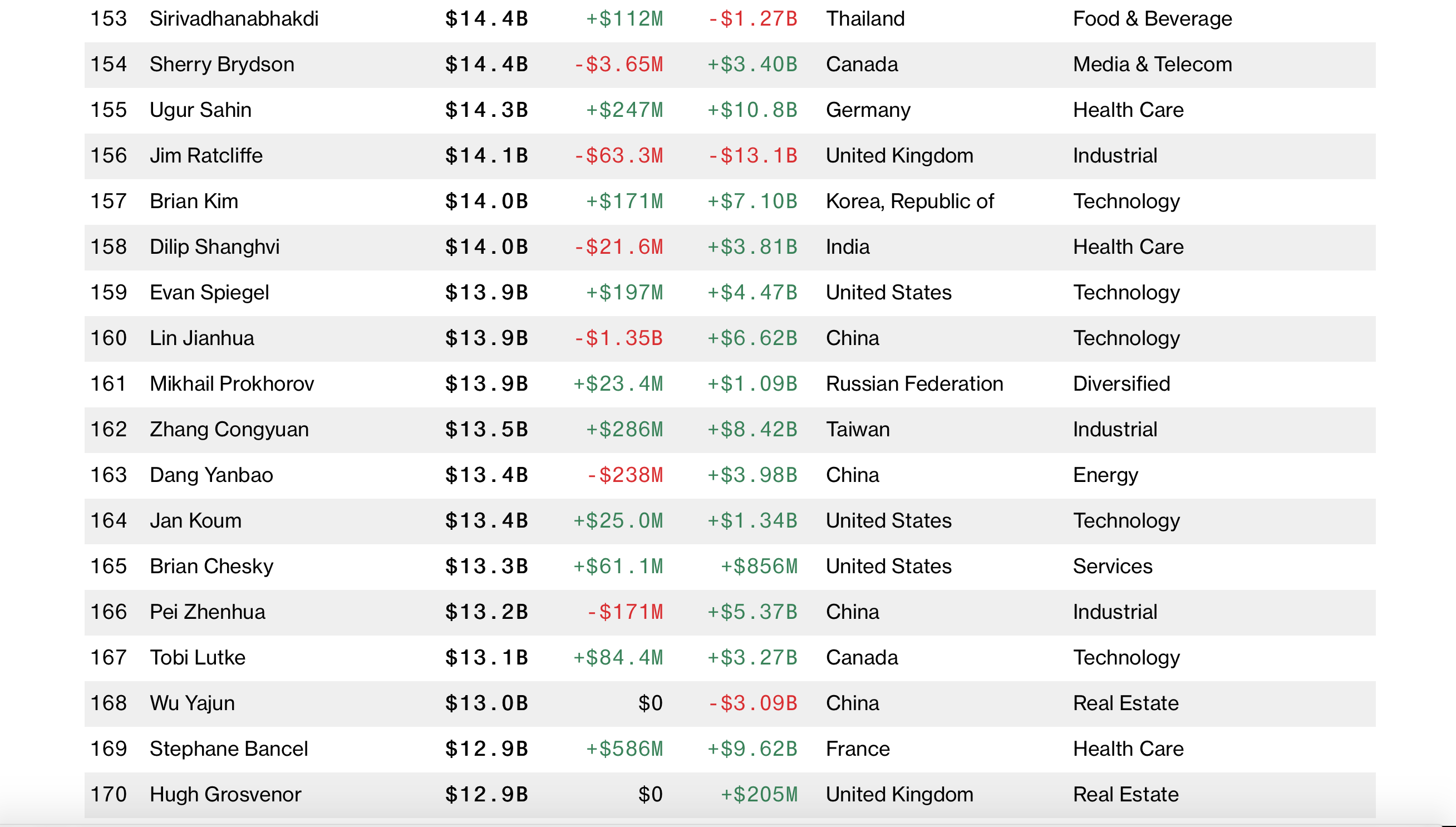Open Dilip Shanghvi's billionaire profile
The width and height of the screenshot is (1456, 827).
click(x=214, y=247)
